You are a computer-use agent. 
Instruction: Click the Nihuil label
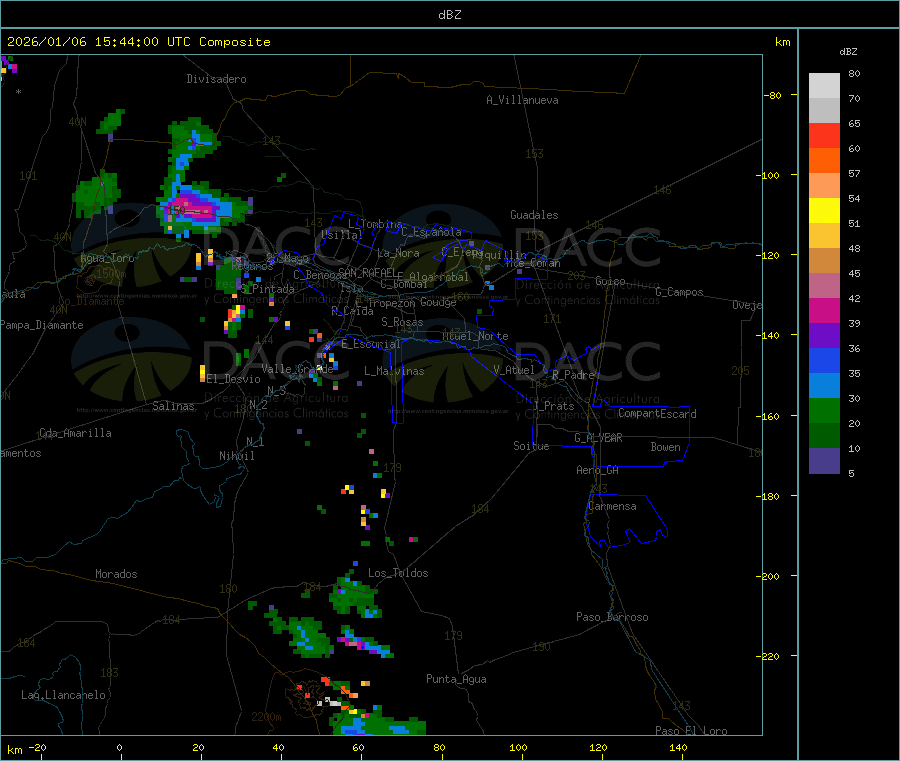point(237,456)
